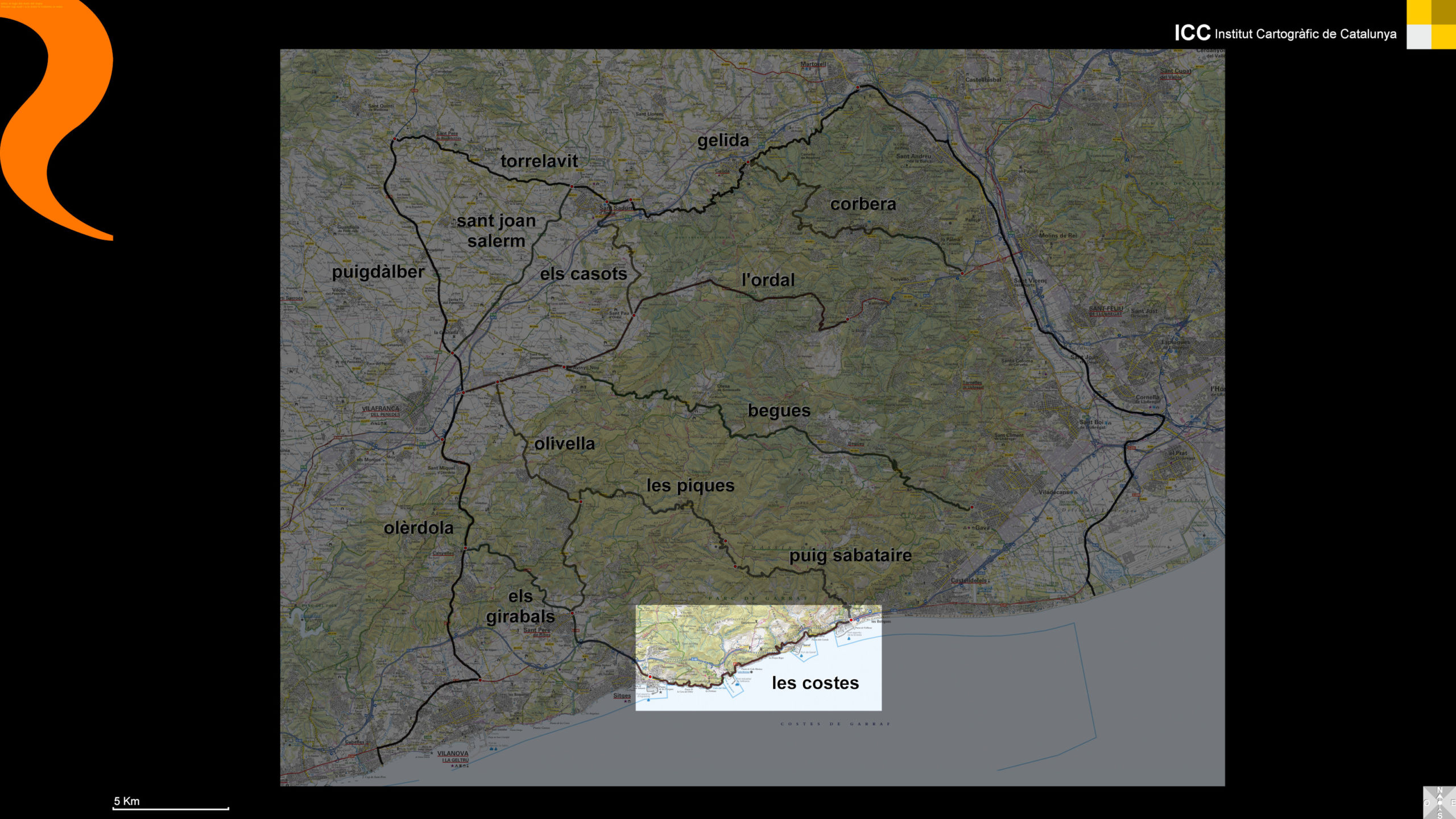Select the els casots route label
This screenshot has height=819, width=1456.
tap(583, 274)
